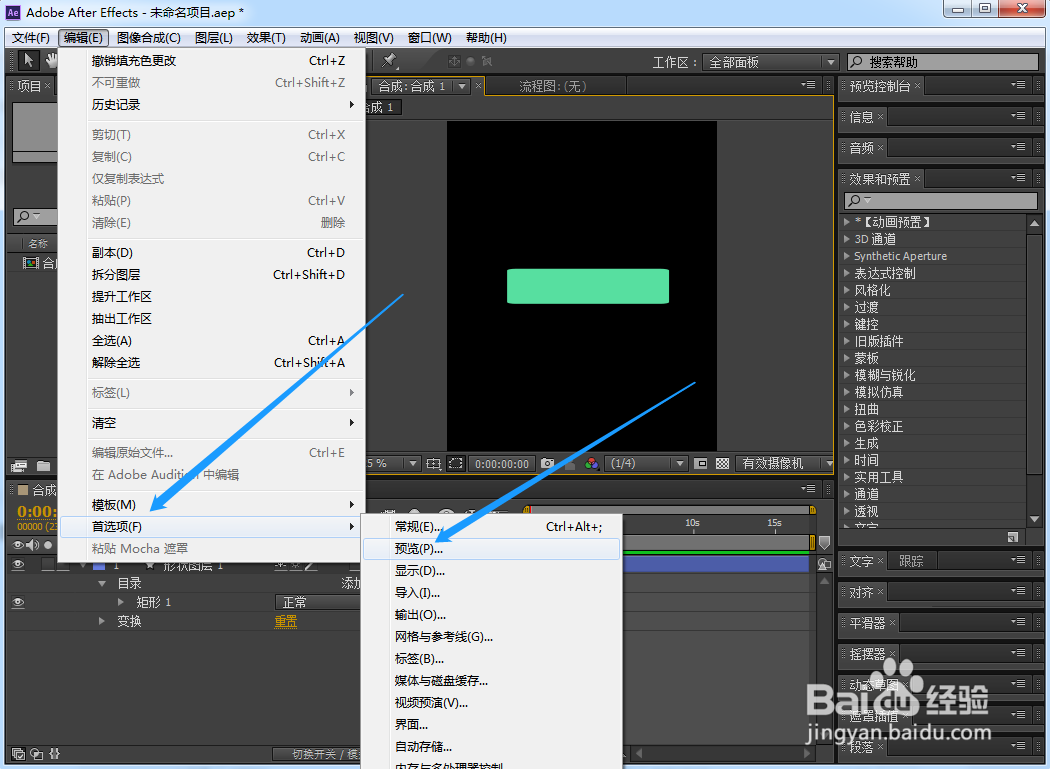Expand the 变换 transform group

pos(102,621)
